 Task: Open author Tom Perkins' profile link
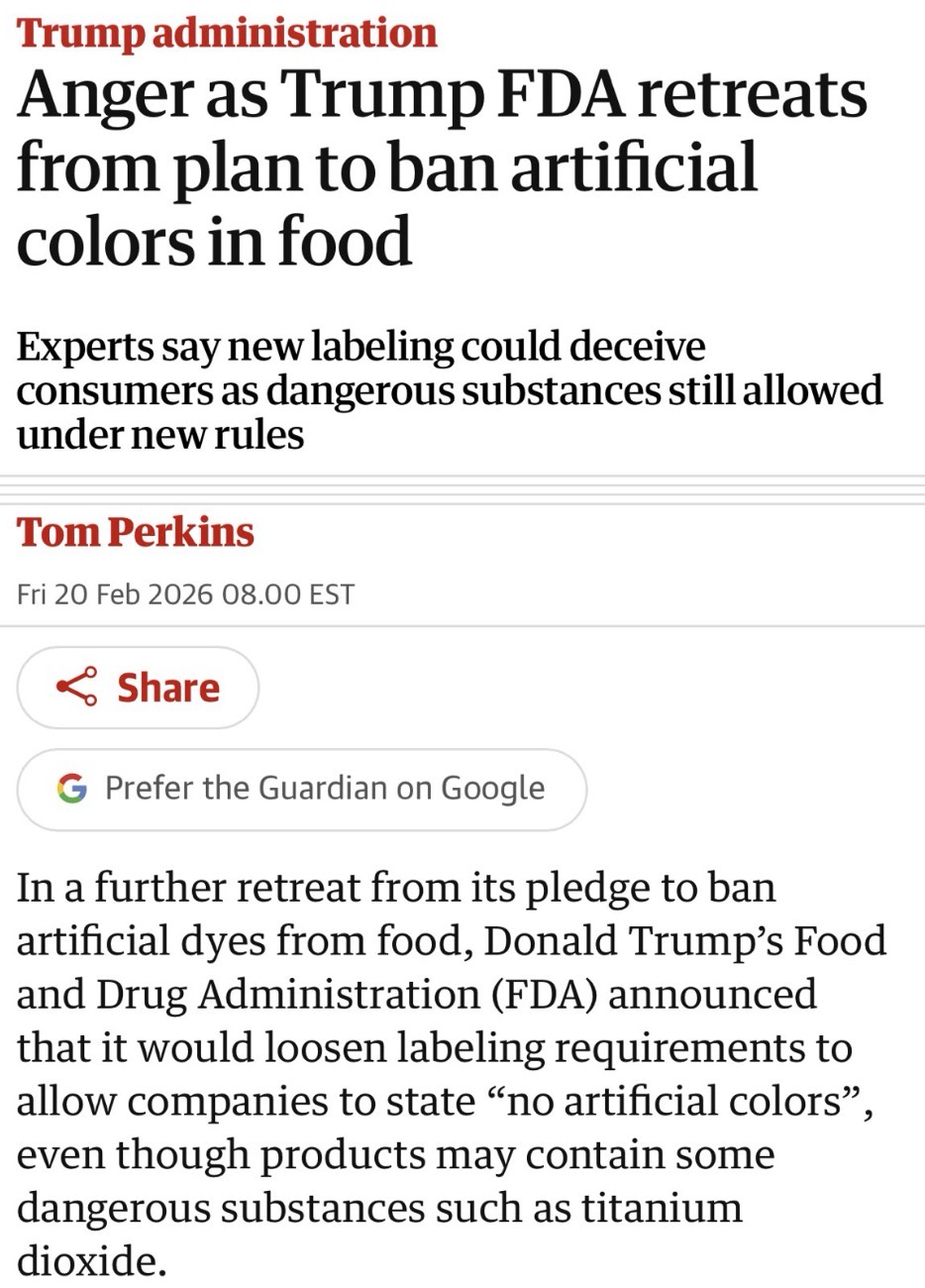[136, 532]
